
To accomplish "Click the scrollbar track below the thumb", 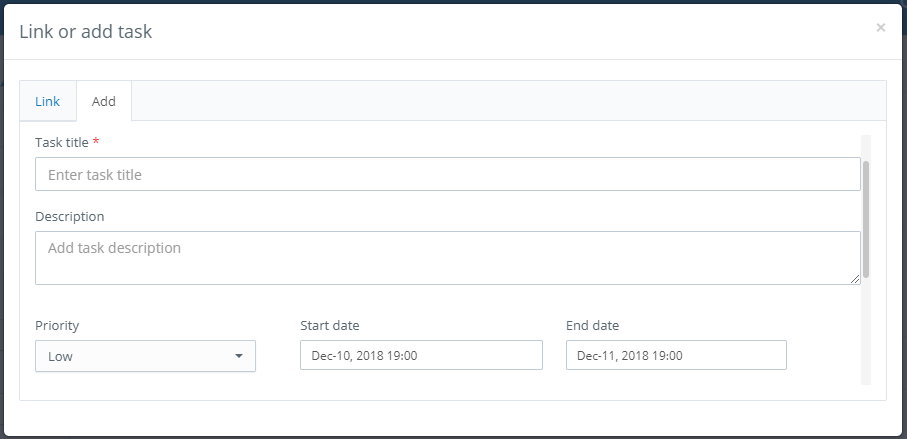I will pyautogui.click(x=866, y=330).
